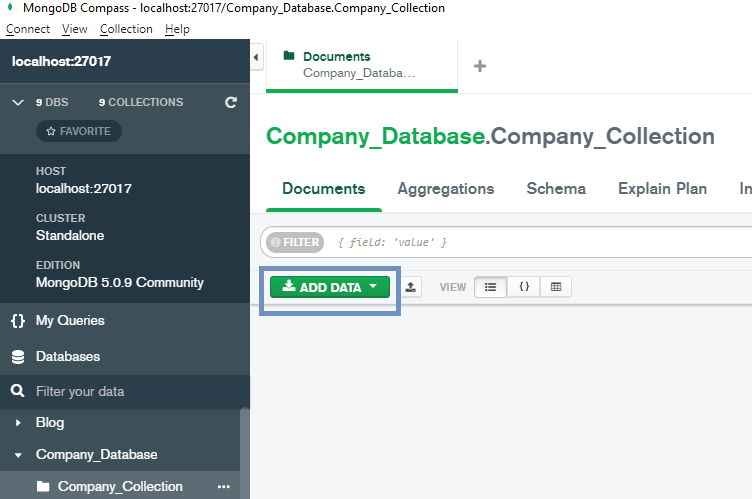Image resolution: width=752 pixels, height=499 pixels.
Task: Open options ellipsis for Company_Collection
Action: (224, 487)
